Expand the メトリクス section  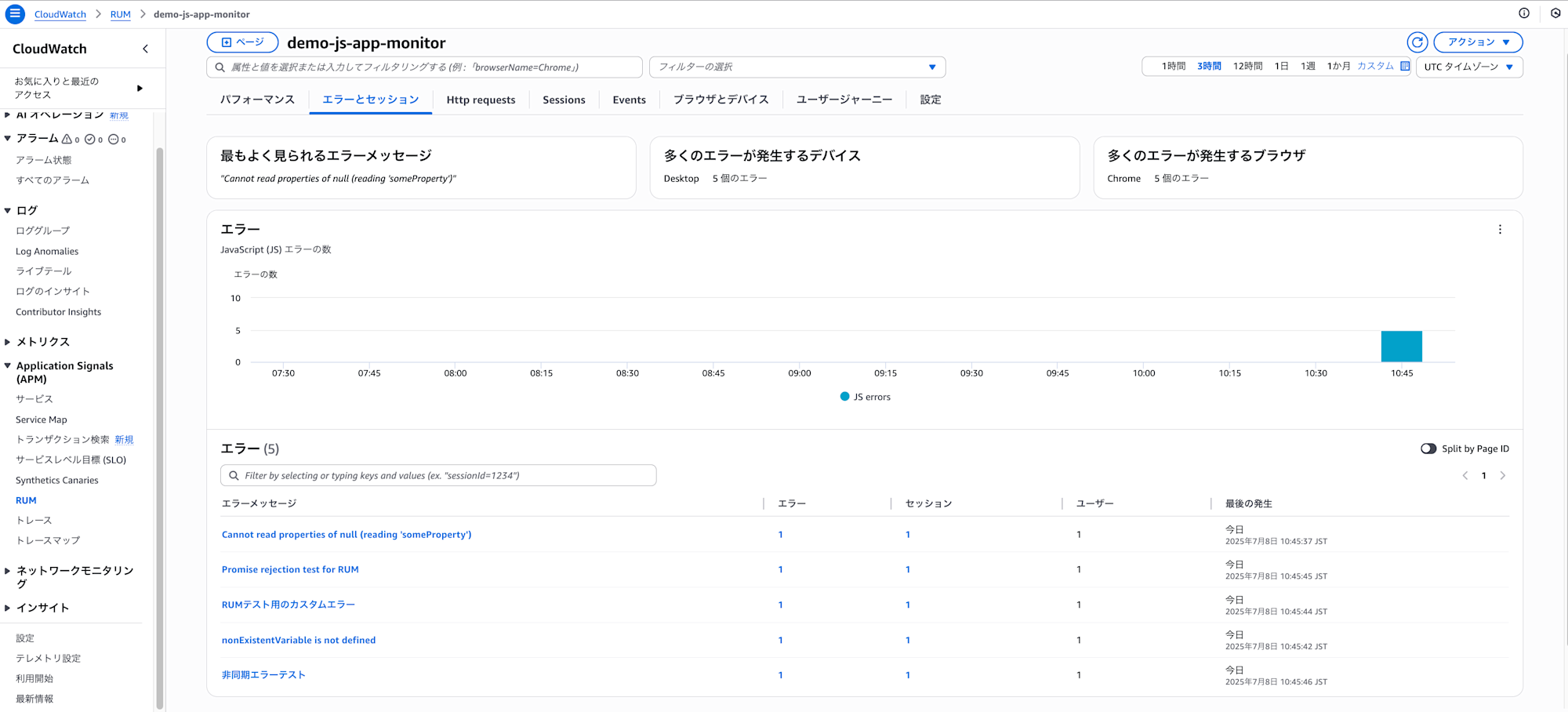8,342
